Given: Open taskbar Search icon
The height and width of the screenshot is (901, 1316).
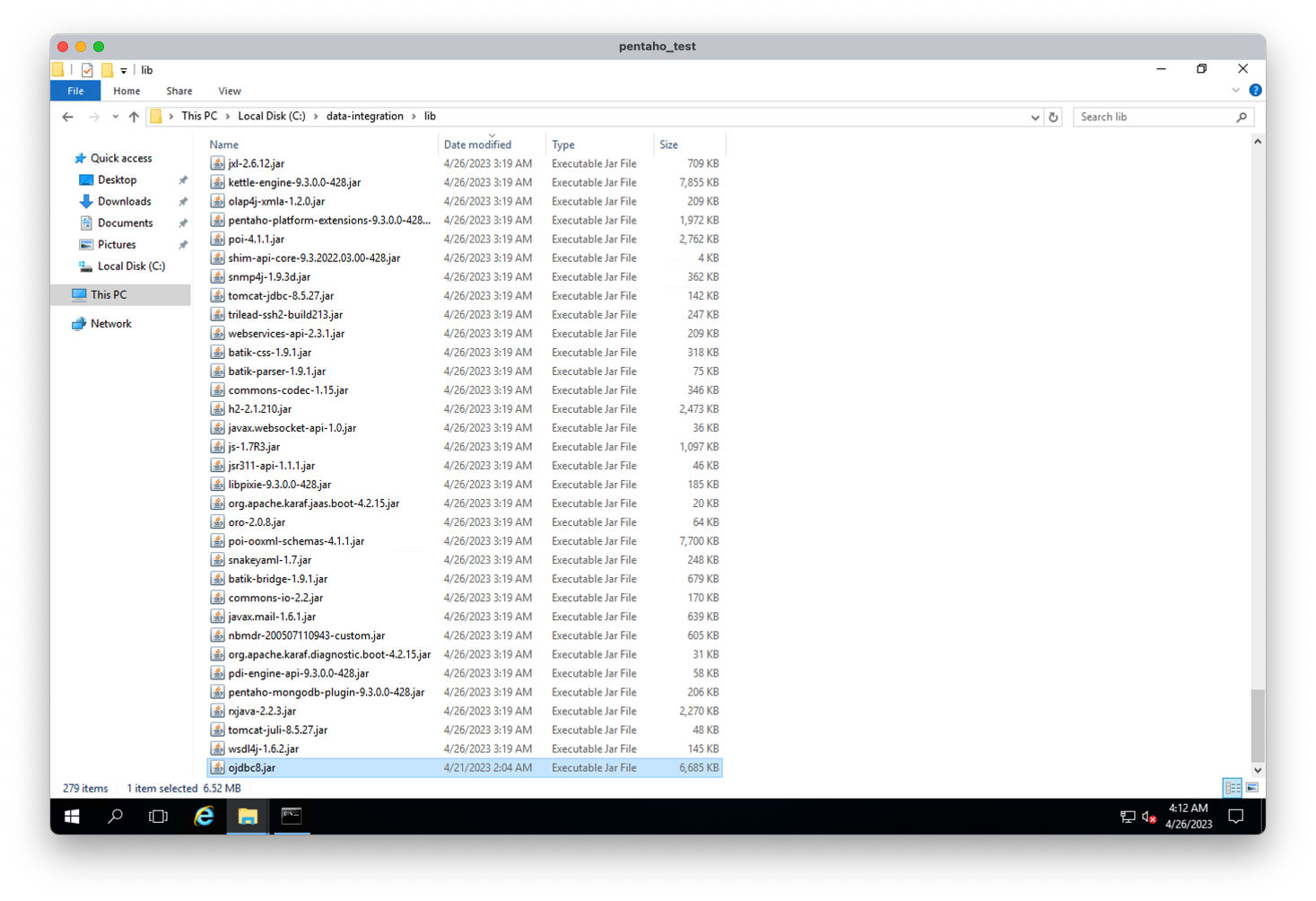Looking at the screenshot, I should (115, 816).
